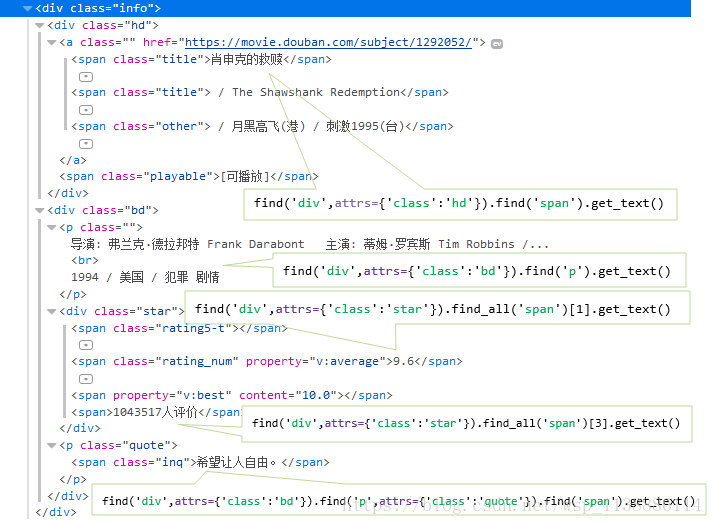Select the closing </a> tag row
Viewport: 713px width, 525px height.
(x=73, y=160)
